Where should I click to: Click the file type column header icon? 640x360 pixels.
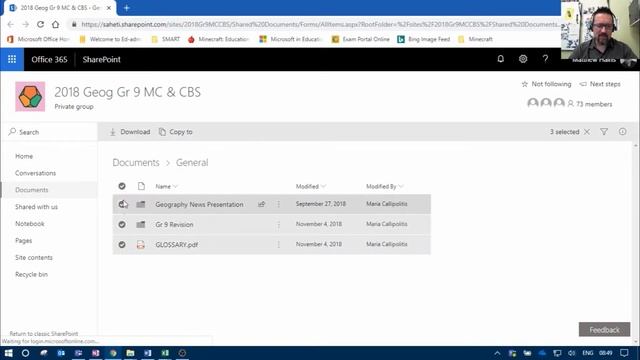coord(141,186)
